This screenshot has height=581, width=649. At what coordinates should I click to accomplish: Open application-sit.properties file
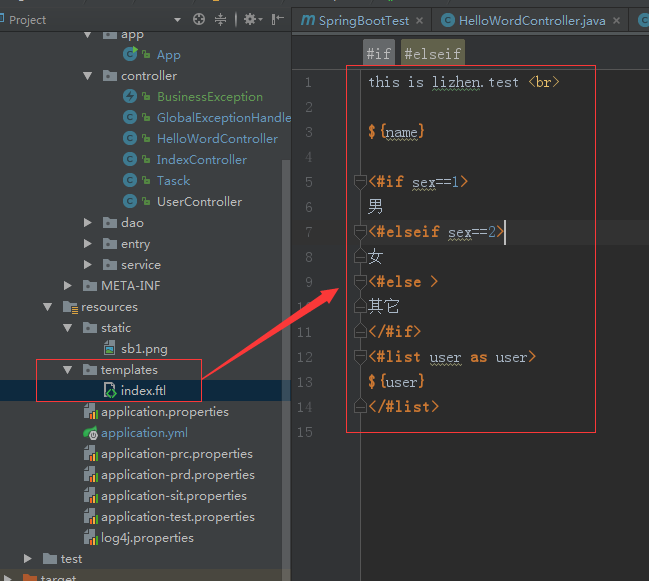pos(174,496)
